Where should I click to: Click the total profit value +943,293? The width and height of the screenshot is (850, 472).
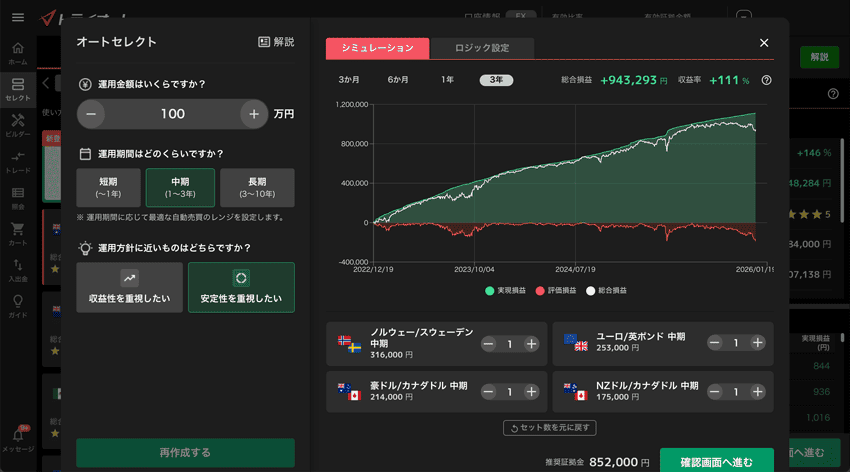(x=629, y=80)
